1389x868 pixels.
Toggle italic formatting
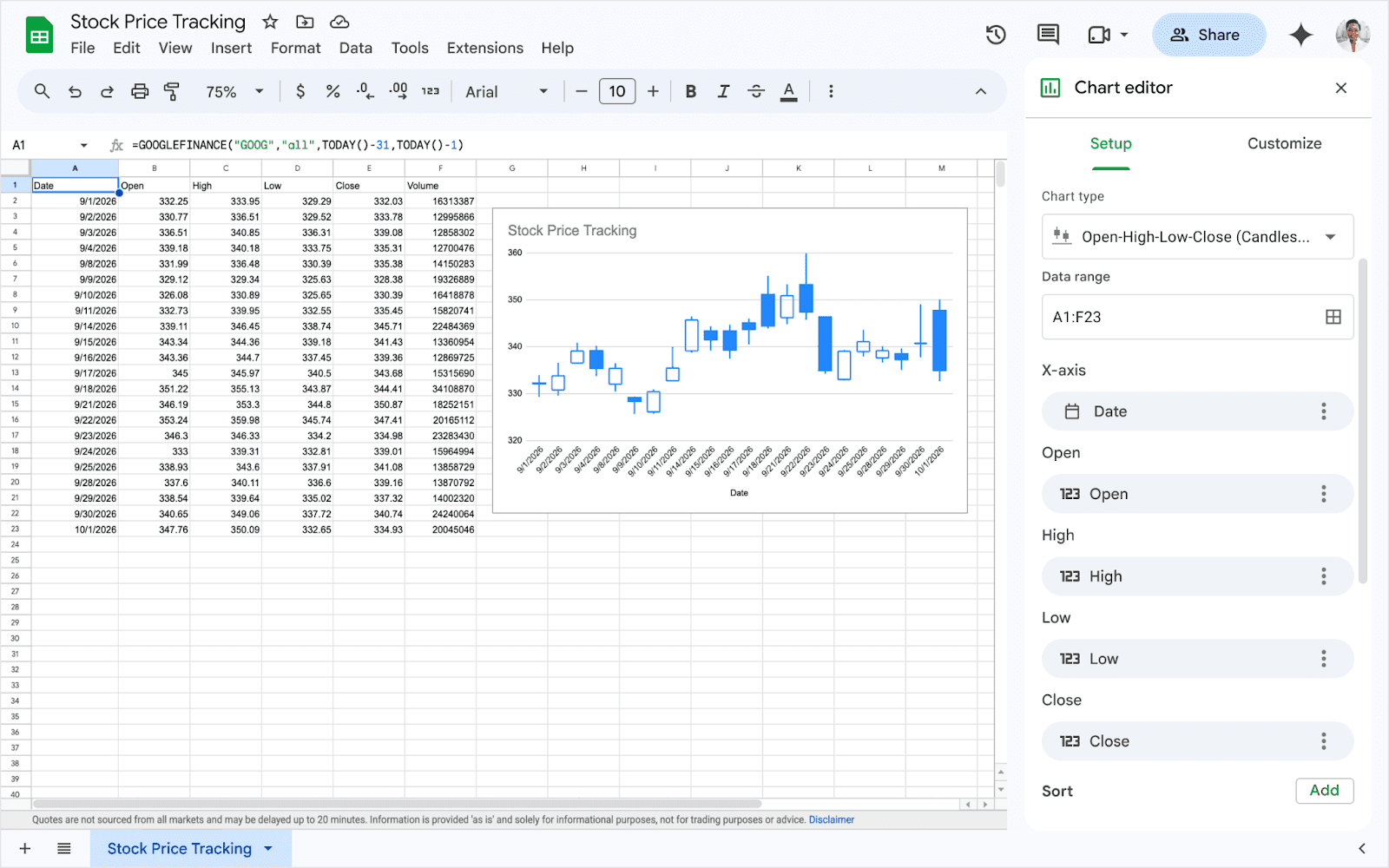[x=723, y=91]
